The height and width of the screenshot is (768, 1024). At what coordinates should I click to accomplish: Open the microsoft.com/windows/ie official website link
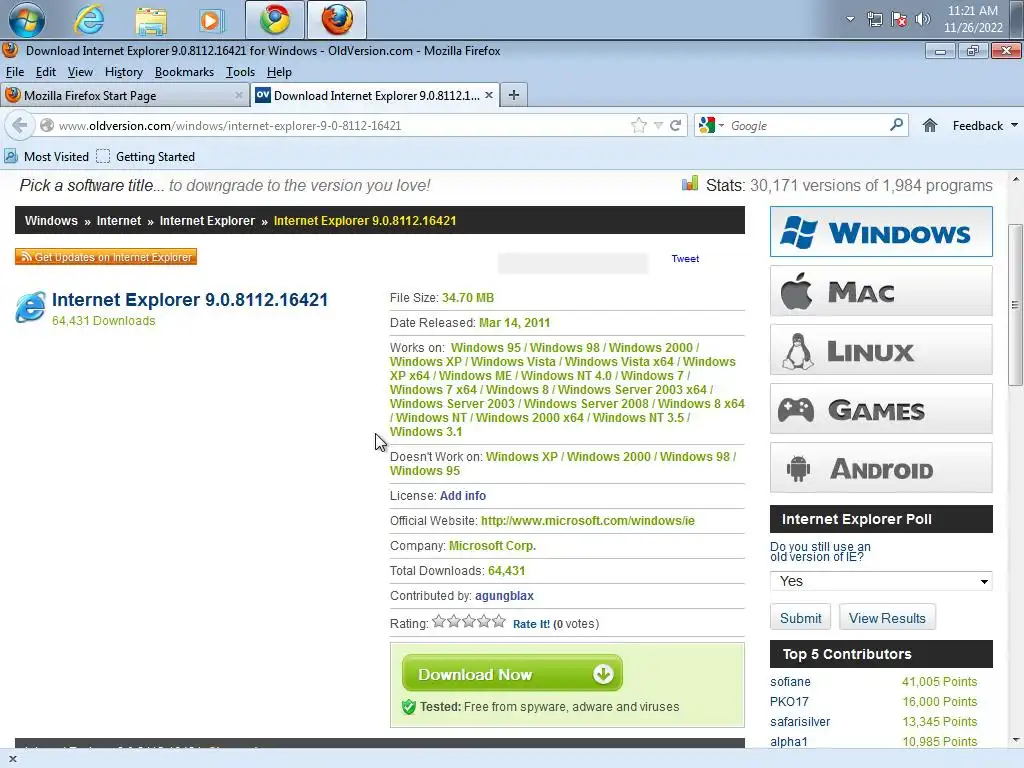[588, 520]
